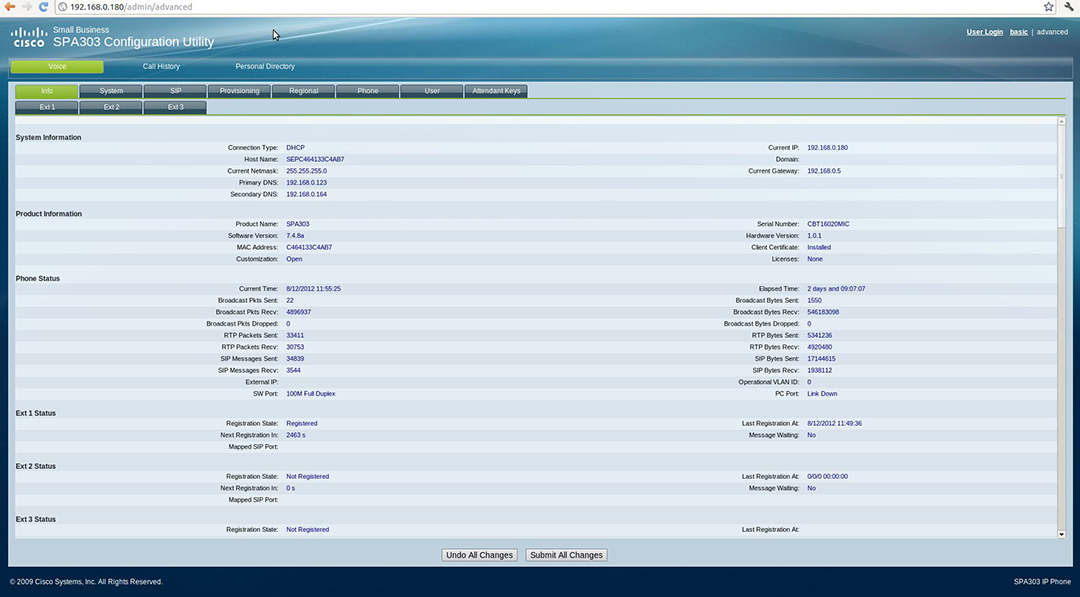
Task: Click the Connection Type value DHCP
Action: click(x=295, y=148)
